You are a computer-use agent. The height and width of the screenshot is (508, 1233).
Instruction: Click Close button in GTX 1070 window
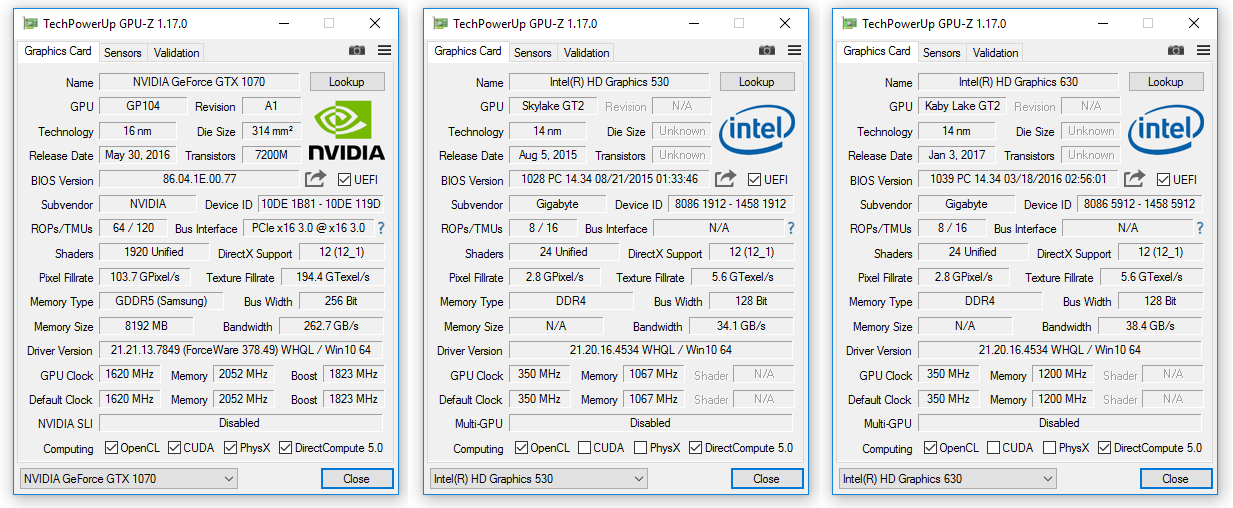[357, 479]
